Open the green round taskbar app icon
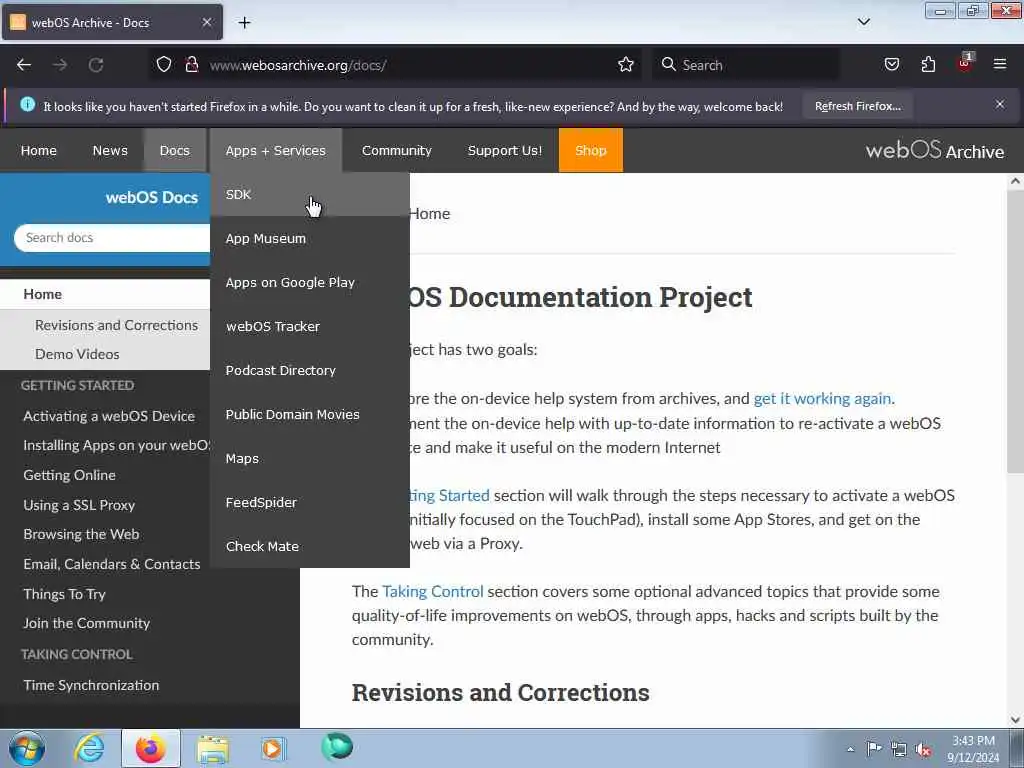 coord(337,747)
